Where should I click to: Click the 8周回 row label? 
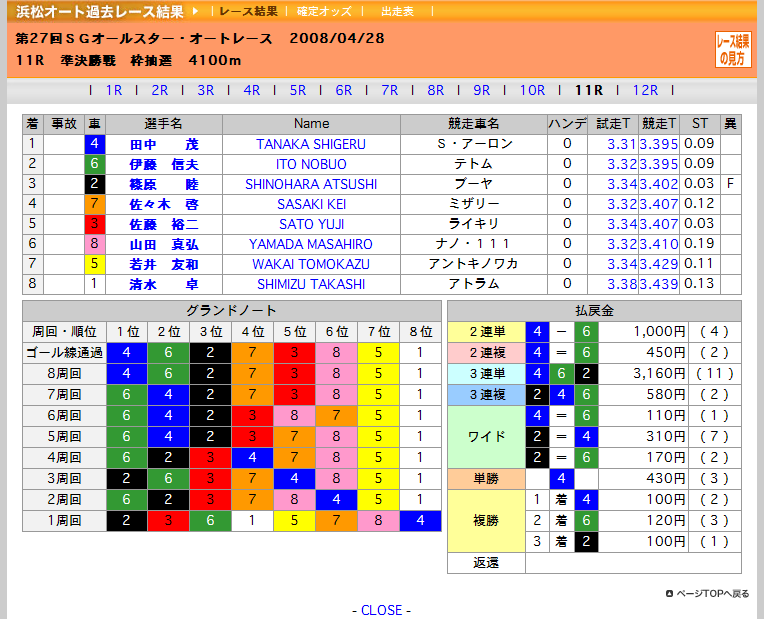pyautogui.click(x=64, y=374)
